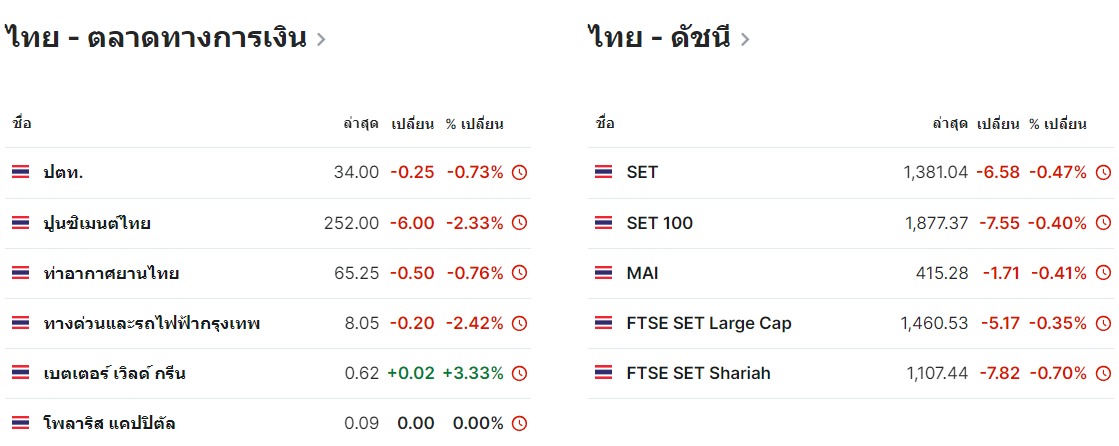1119x446 pixels.
Task: Open โพลาริส แคปปิตัล stock link
Action: pos(110,423)
